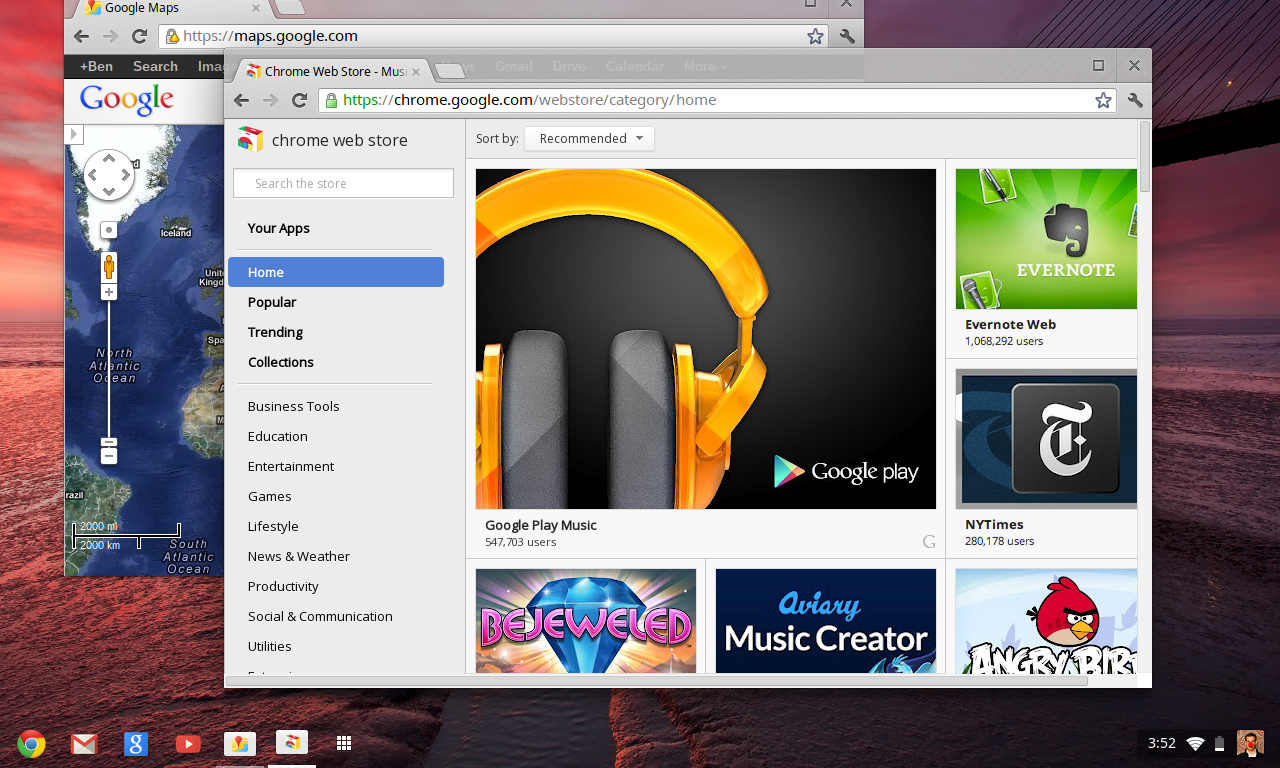This screenshot has height=768, width=1280.
Task: Open the Your Apps link
Action: [279, 228]
